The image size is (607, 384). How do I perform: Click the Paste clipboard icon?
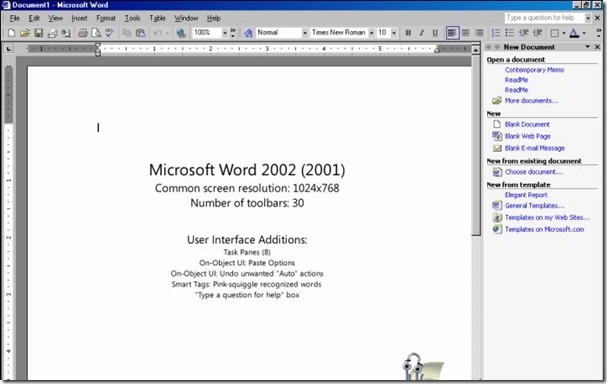141,33
